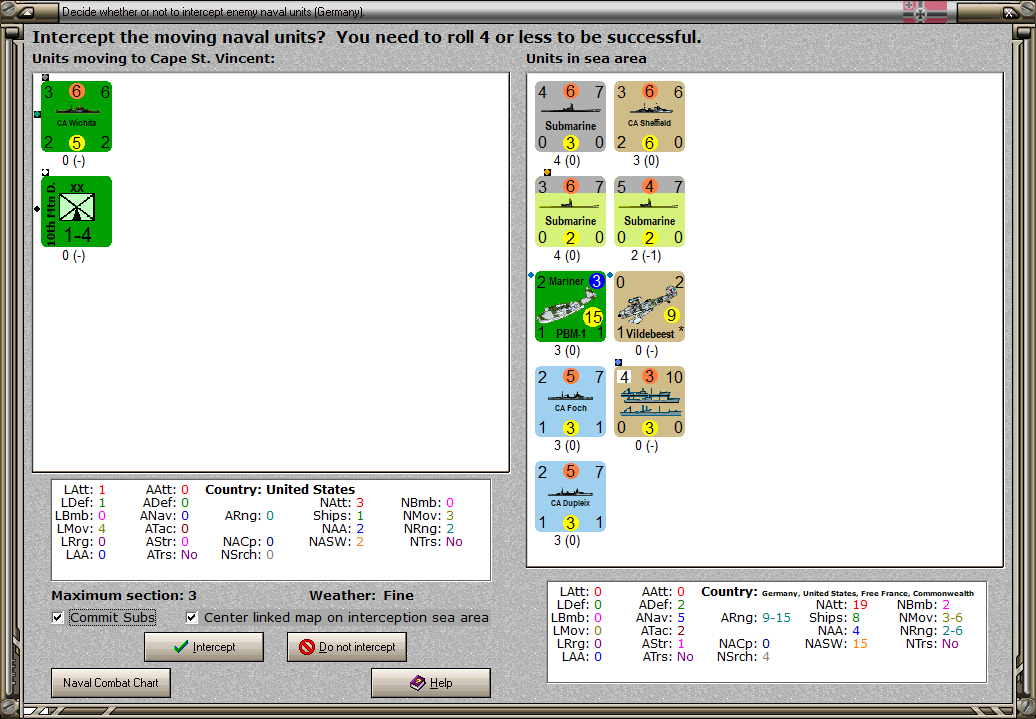The width and height of the screenshot is (1036, 719).
Task: Click the '3 (0)' value under CA Dupleix
Action: tap(567, 541)
